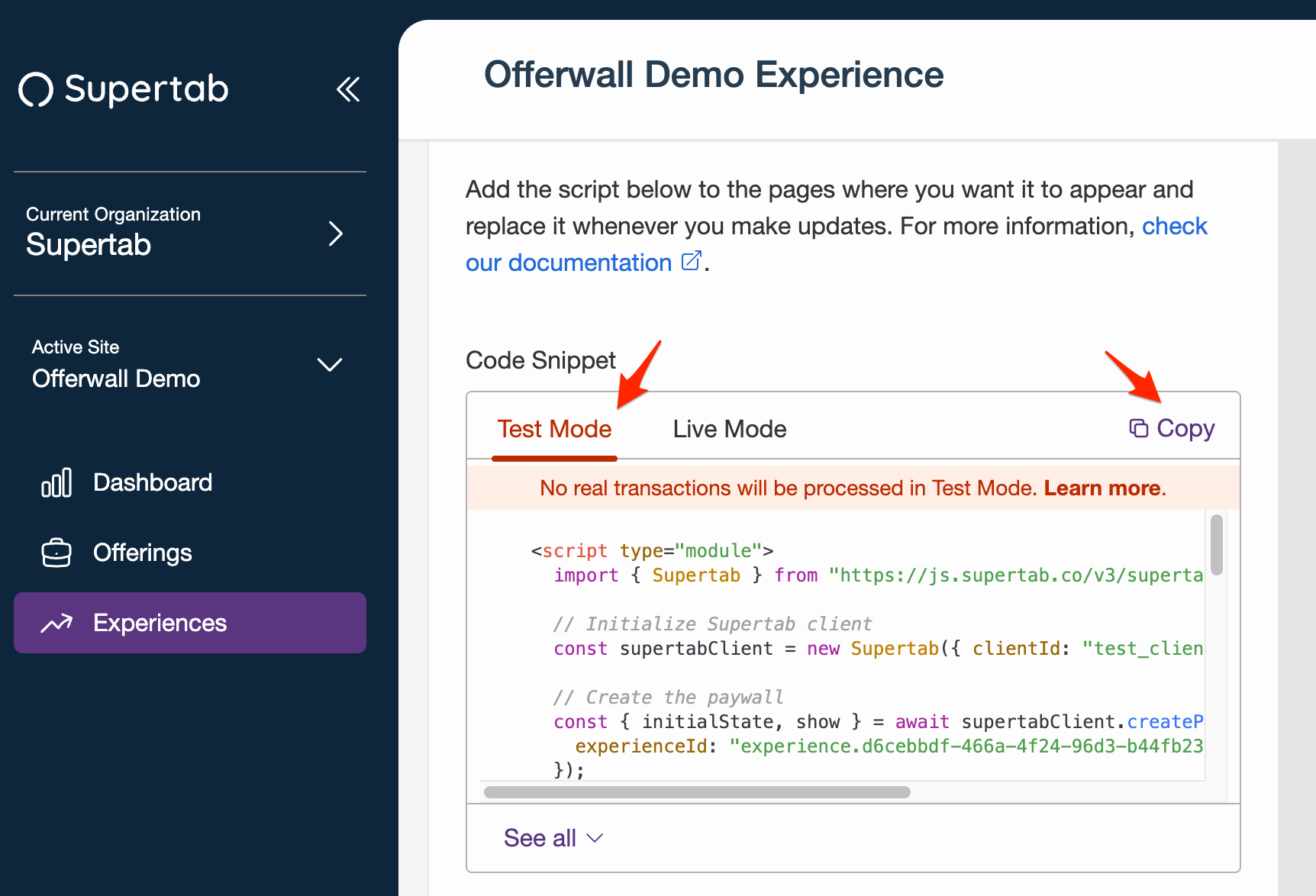Click the script type module code line
The width and height of the screenshot is (1316, 896).
pyautogui.click(x=653, y=550)
